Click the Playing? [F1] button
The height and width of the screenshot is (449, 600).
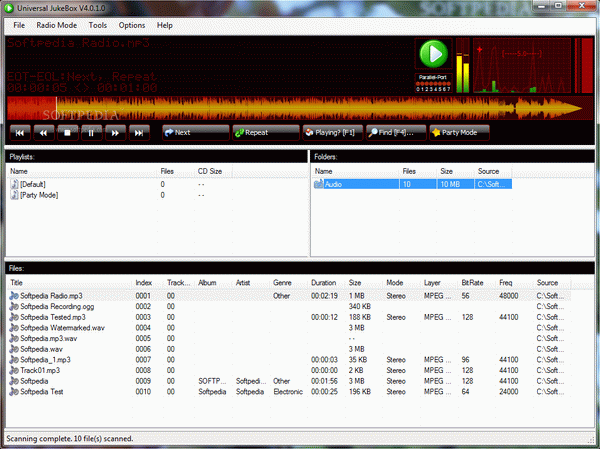333,132
